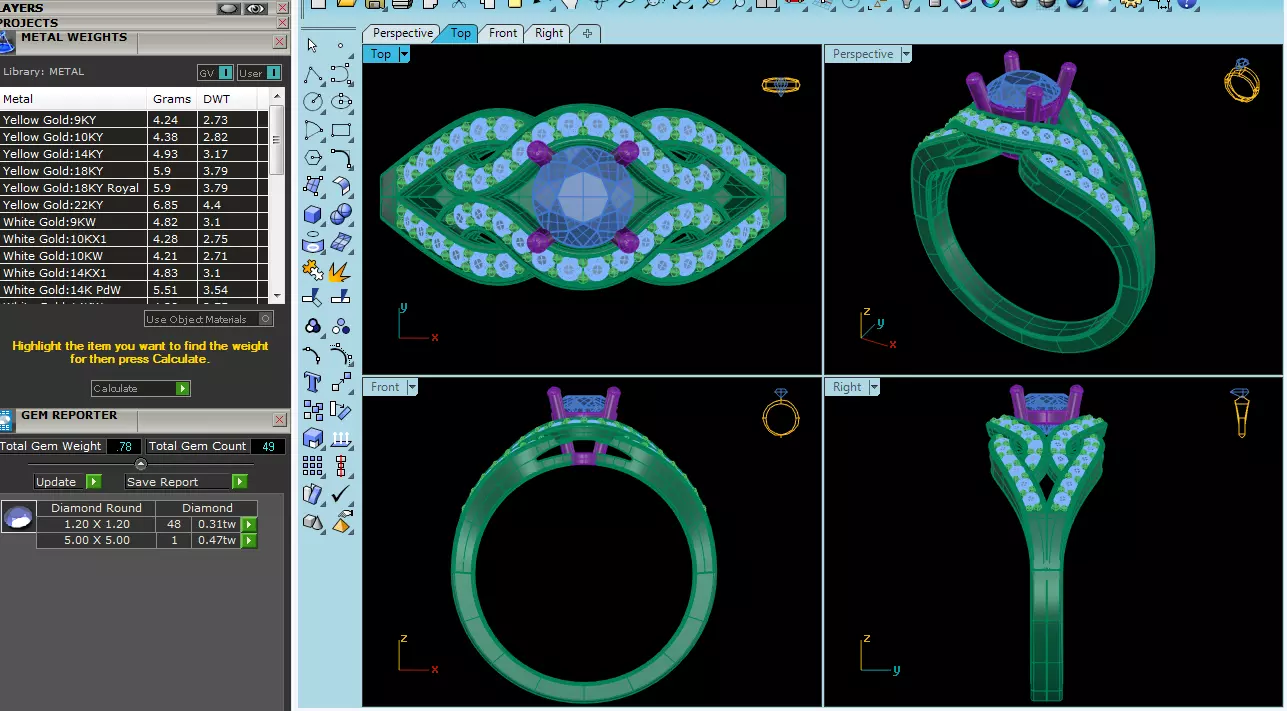Screen dimensions: 1287x711
Task: Toggle the Layers eye visibility button
Action: pyautogui.click(x=257, y=8)
